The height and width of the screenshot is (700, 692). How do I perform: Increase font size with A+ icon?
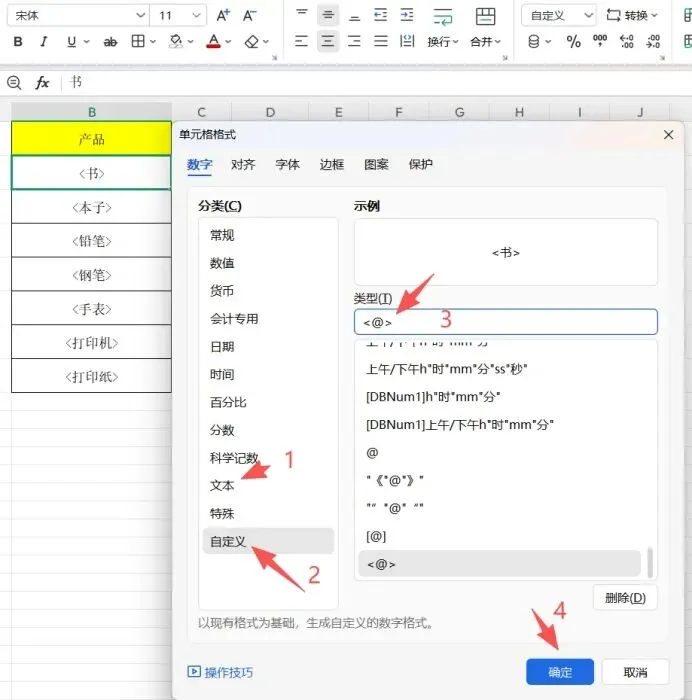(223, 16)
